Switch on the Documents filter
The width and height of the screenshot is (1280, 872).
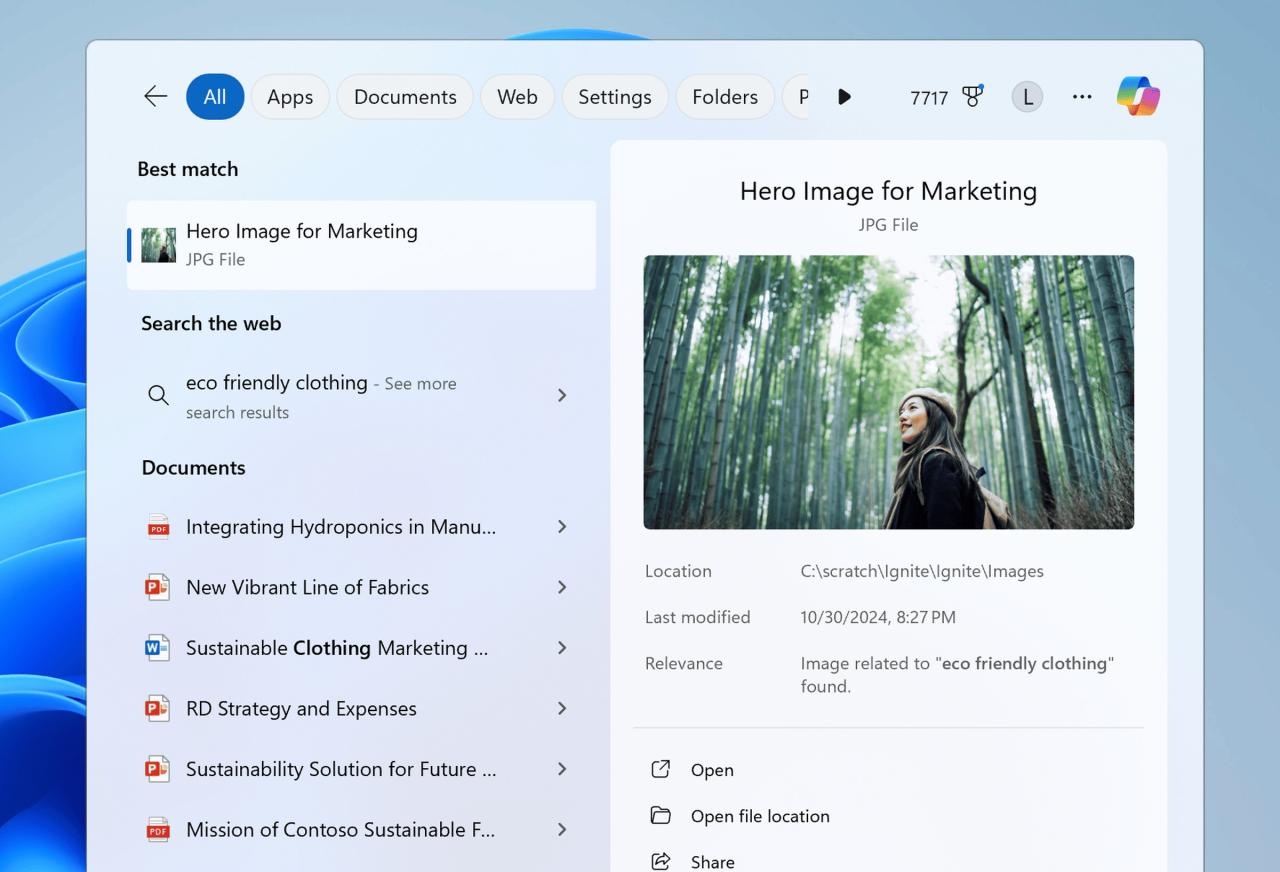[404, 96]
